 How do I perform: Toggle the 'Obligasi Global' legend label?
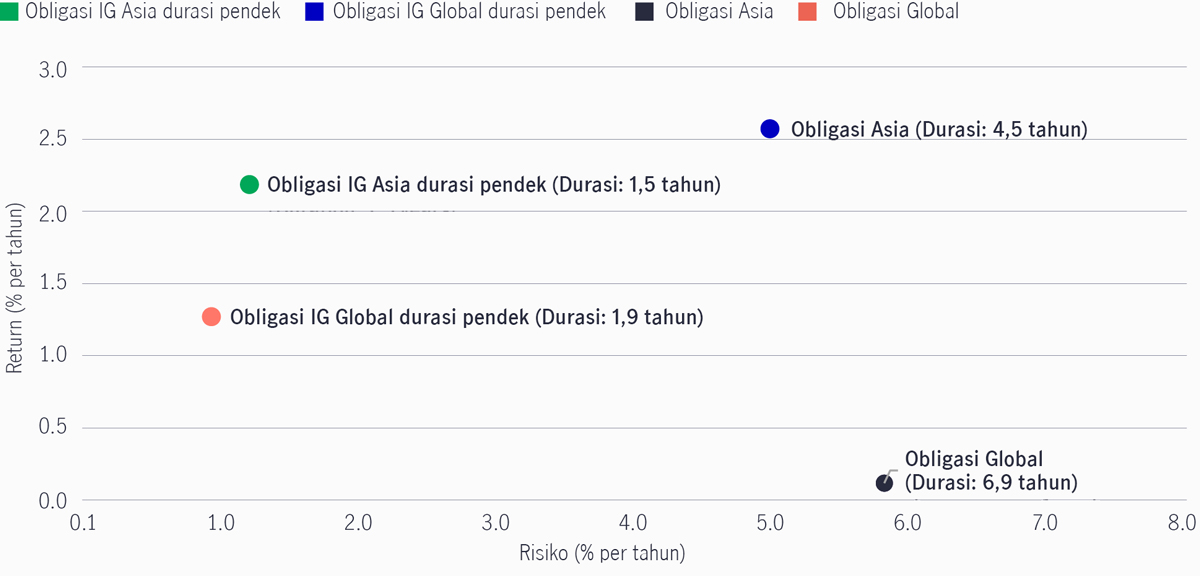pyautogui.click(x=895, y=13)
